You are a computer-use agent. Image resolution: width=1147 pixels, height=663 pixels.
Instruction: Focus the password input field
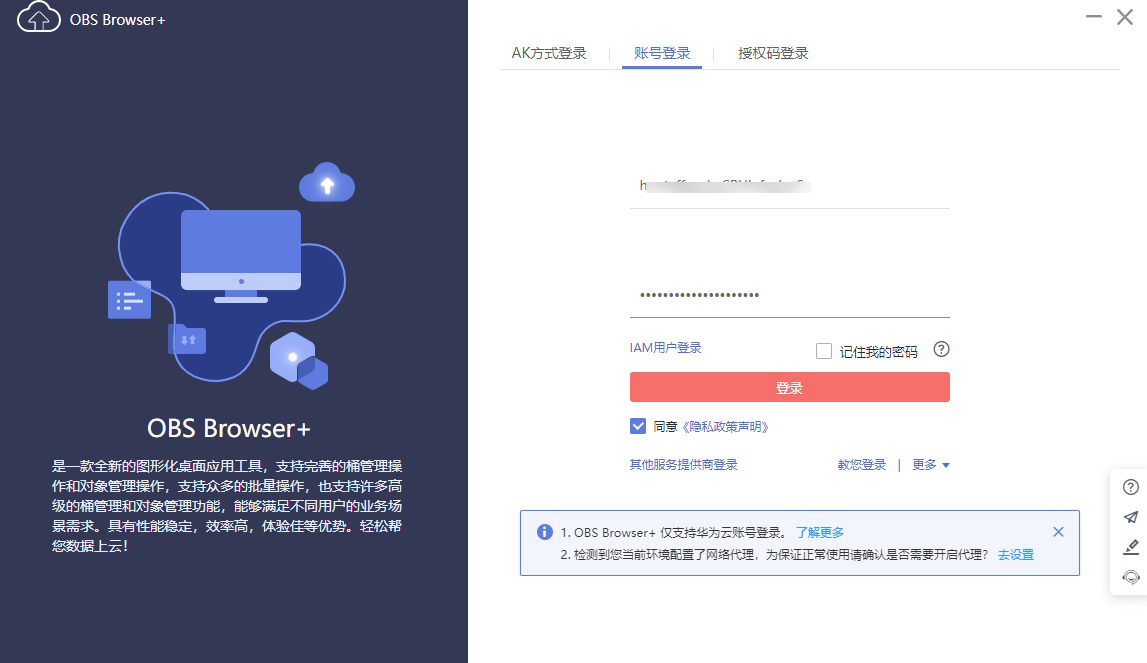point(789,296)
